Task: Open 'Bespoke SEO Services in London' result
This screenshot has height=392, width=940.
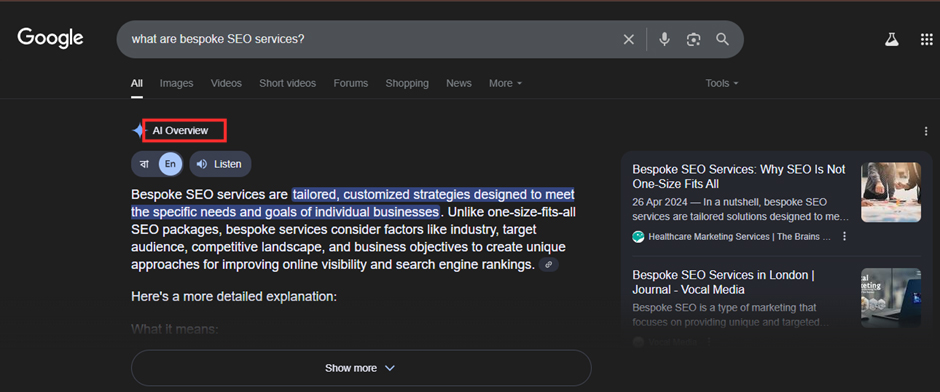Action: click(724, 282)
